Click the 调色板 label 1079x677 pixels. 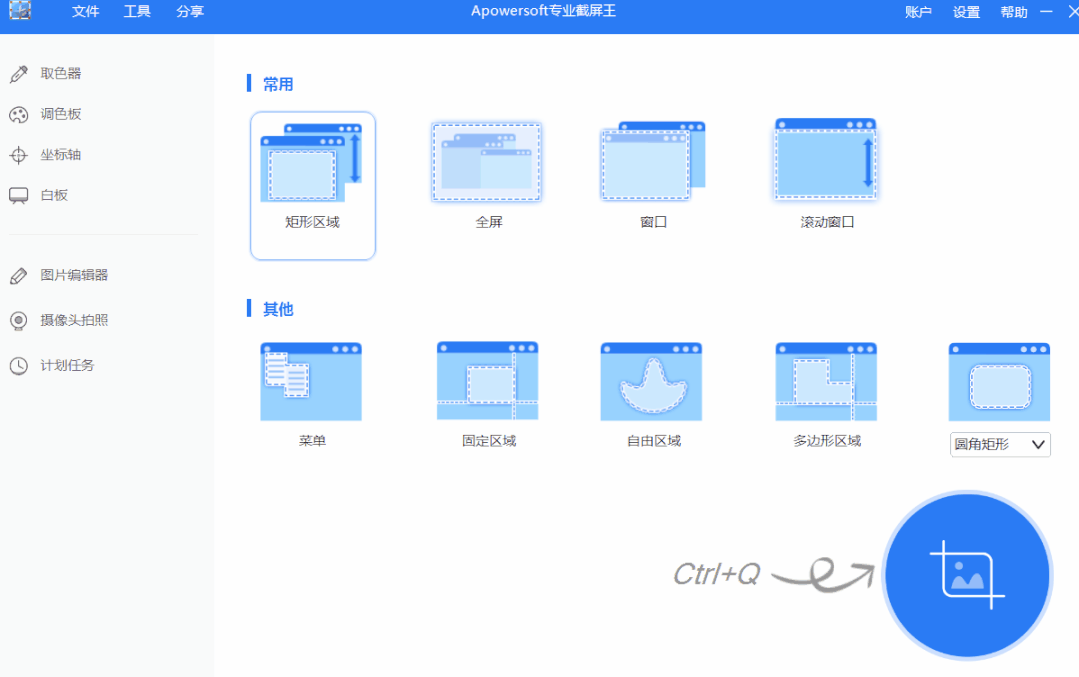coord(61,114)
